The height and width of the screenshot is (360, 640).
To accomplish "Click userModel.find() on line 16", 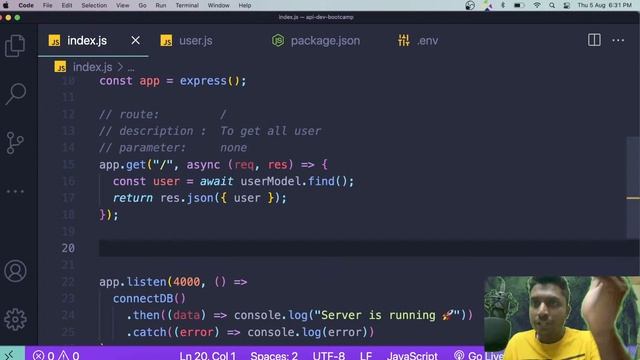I will click(293, 181).
